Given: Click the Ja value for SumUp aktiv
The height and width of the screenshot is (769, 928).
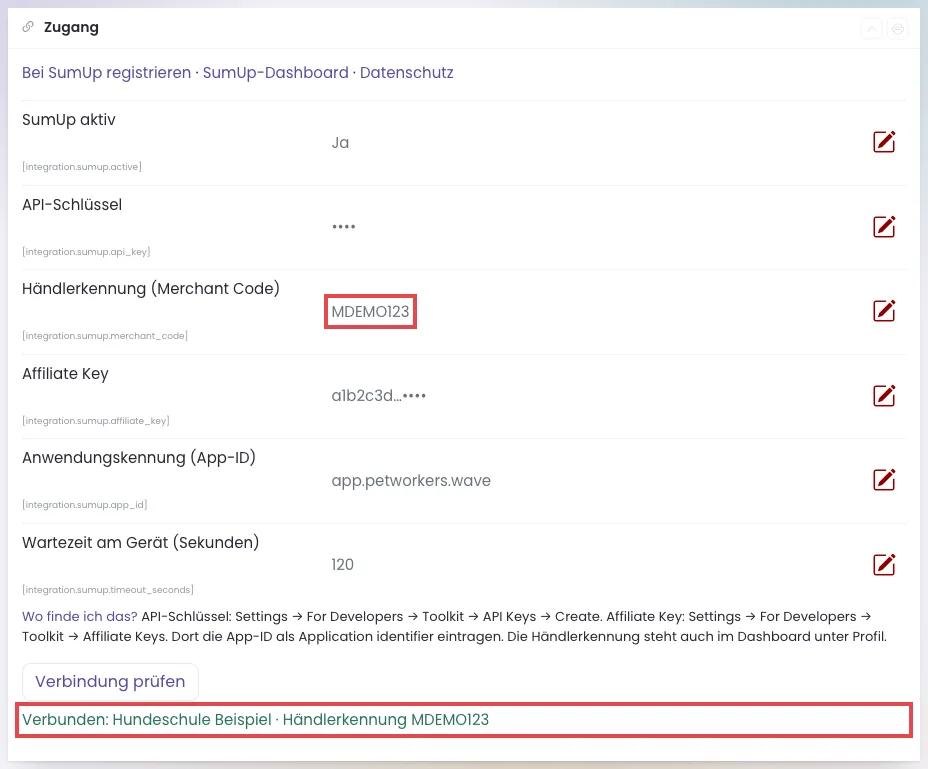Looking at the screenshot, I should [340, 143].
